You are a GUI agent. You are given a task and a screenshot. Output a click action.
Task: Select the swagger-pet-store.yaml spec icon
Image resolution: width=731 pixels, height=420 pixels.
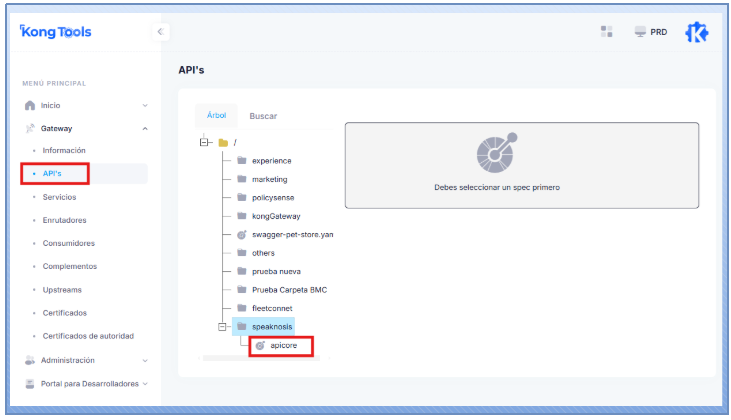242,234
